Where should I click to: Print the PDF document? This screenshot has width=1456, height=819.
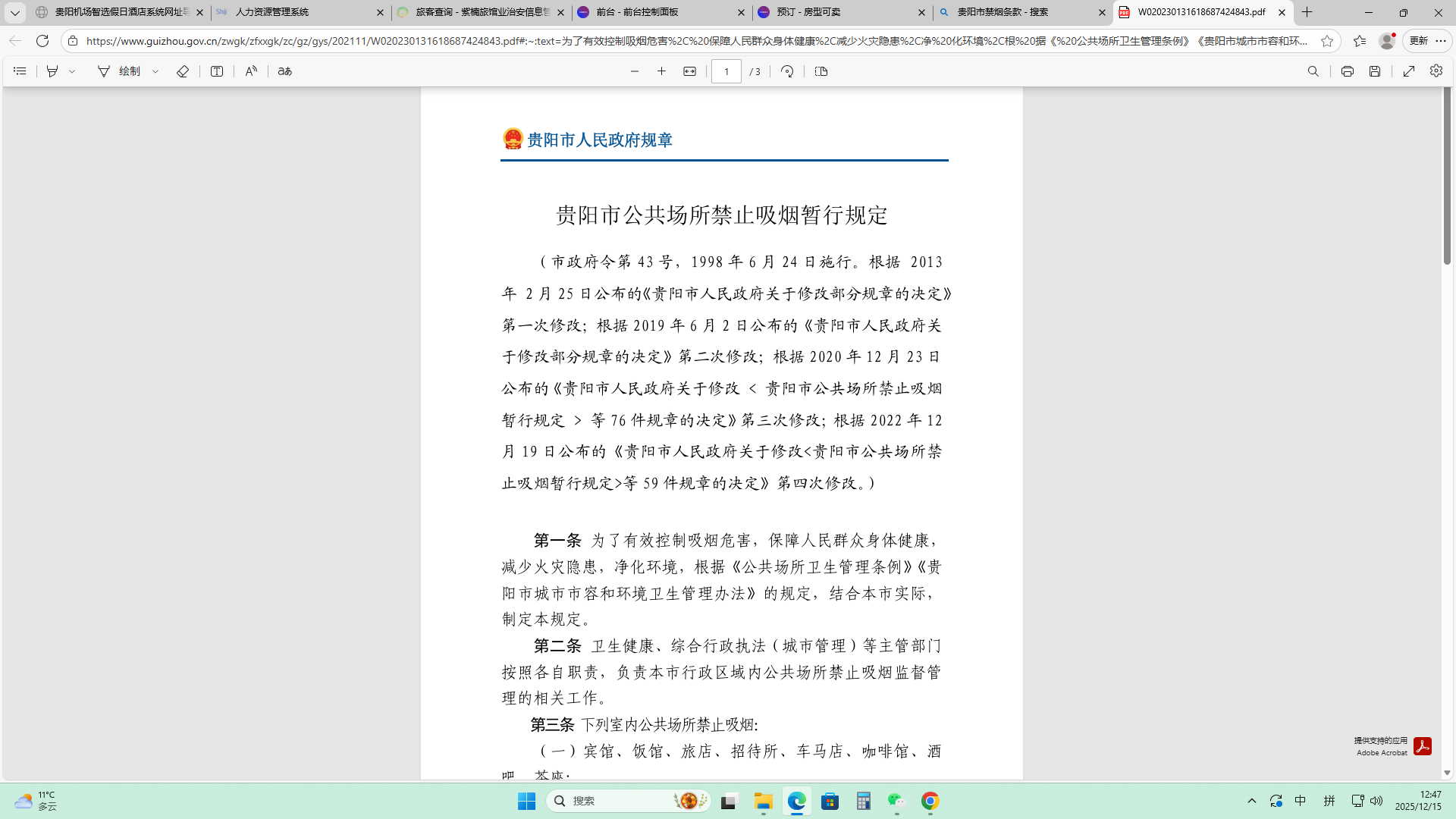(x=1347, y=71)
